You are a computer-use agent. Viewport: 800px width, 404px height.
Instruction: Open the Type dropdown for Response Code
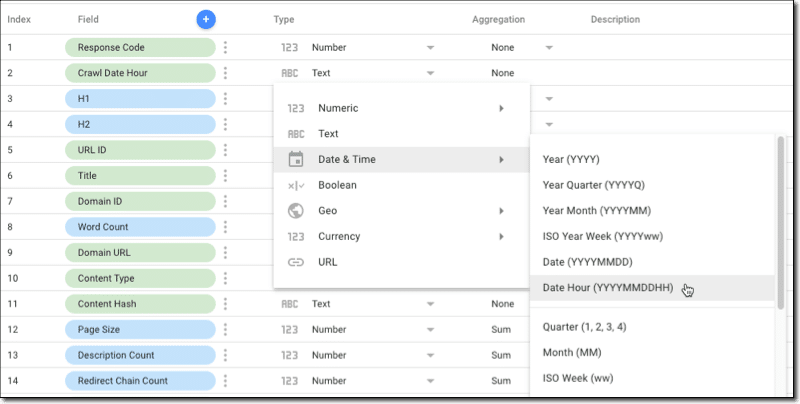coord(430,47)
